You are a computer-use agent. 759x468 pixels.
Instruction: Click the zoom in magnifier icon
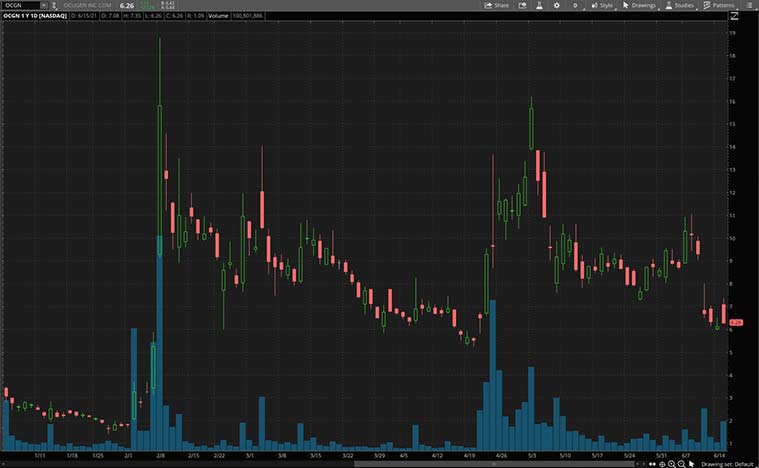tap(672, 464)
